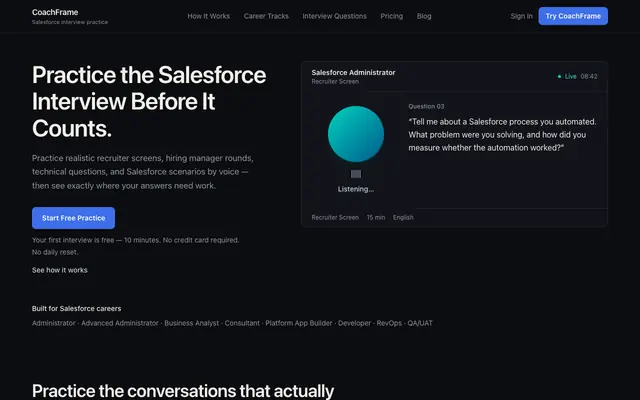View the Pricing page
This screenshot has width=640, height=400.
(x=391, y=16)
